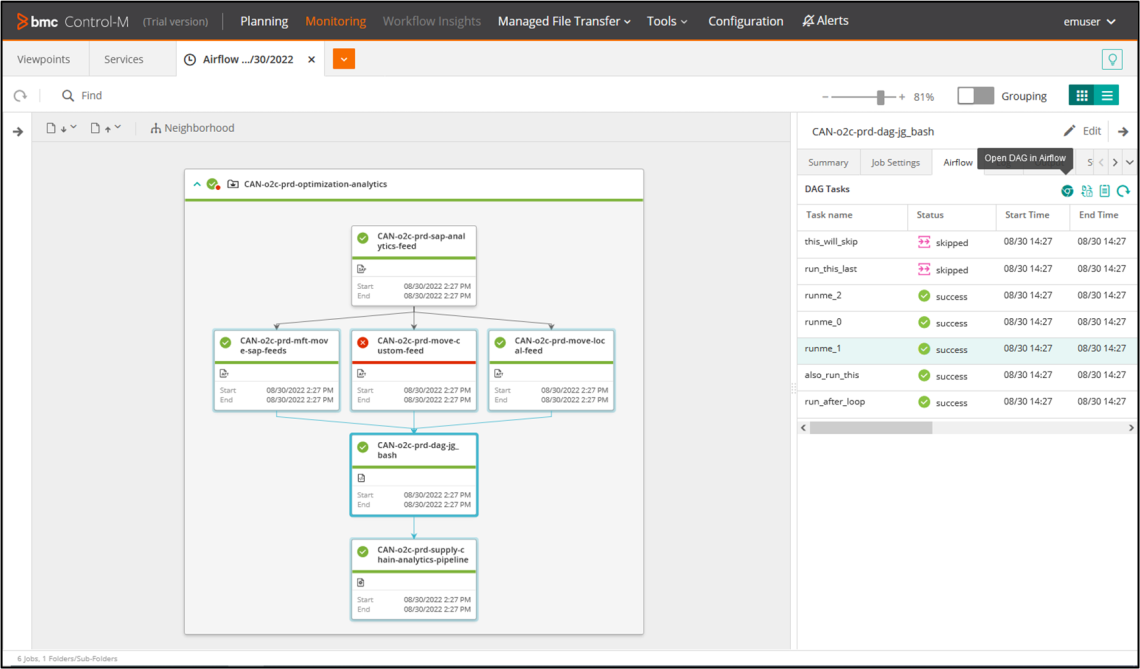The height and width of the screenshot is (669, 1140).
Task: Open the Alerts page
Action: point(825,20)
